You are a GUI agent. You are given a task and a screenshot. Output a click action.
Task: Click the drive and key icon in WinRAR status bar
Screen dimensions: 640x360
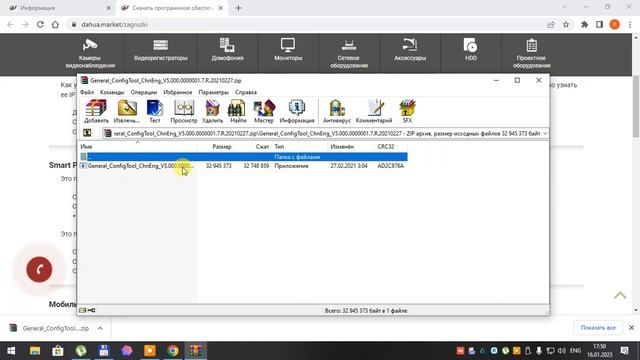pos(87,311)
